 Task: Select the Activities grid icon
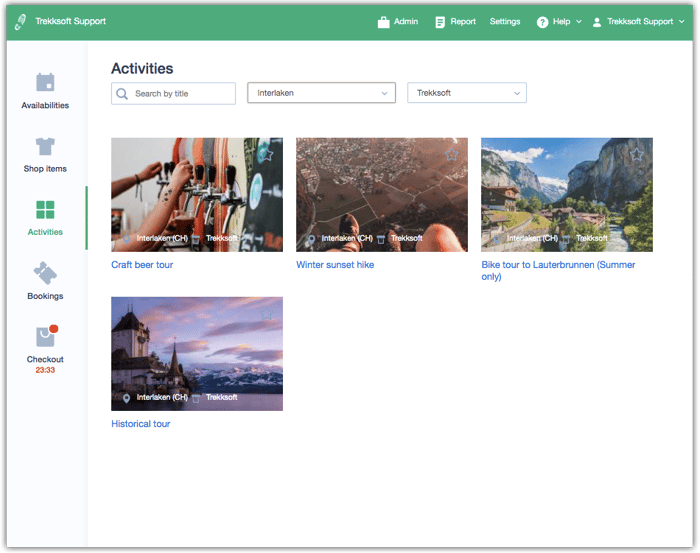pos(45,210)
